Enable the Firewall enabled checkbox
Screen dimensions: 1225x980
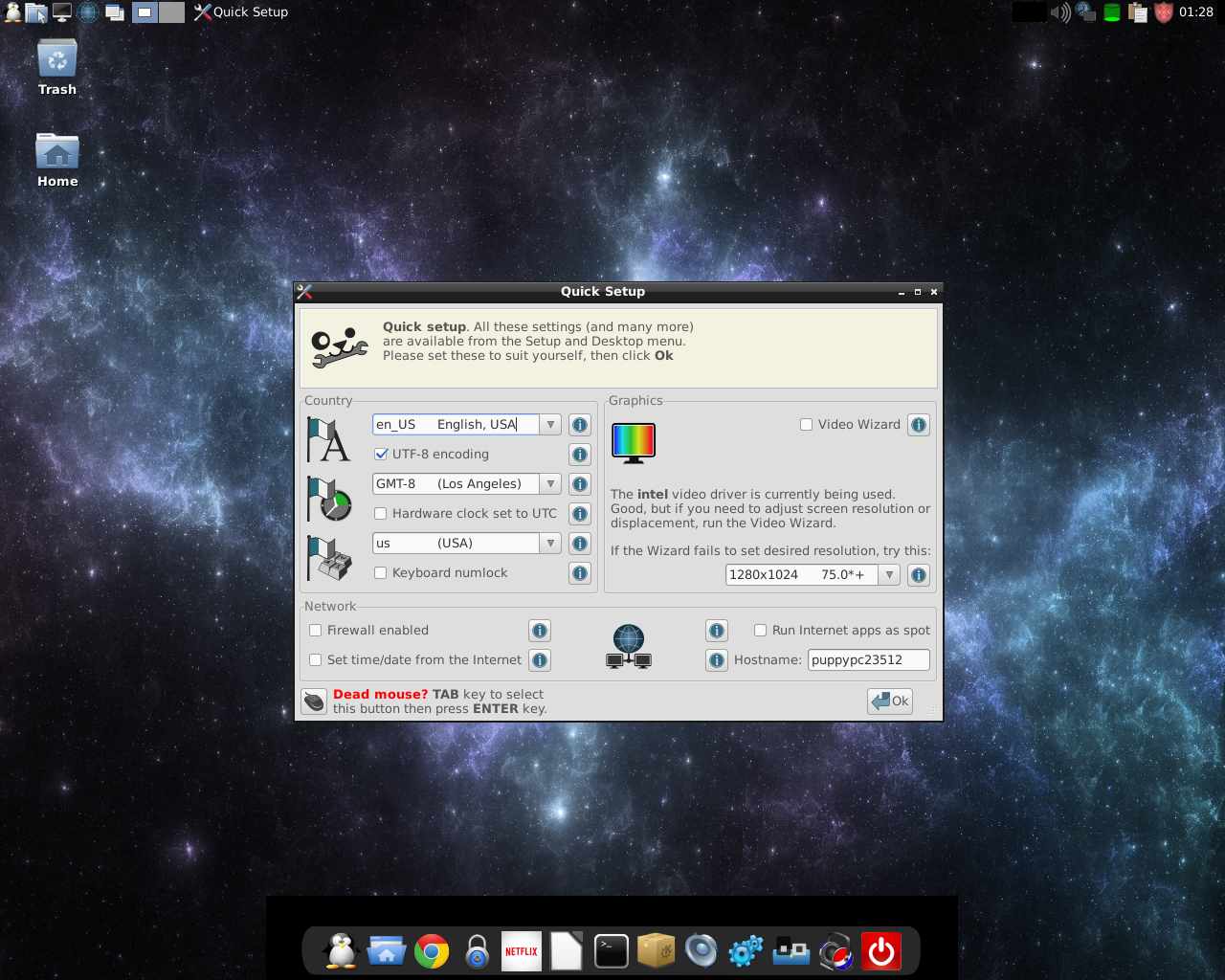pos(316,631)
